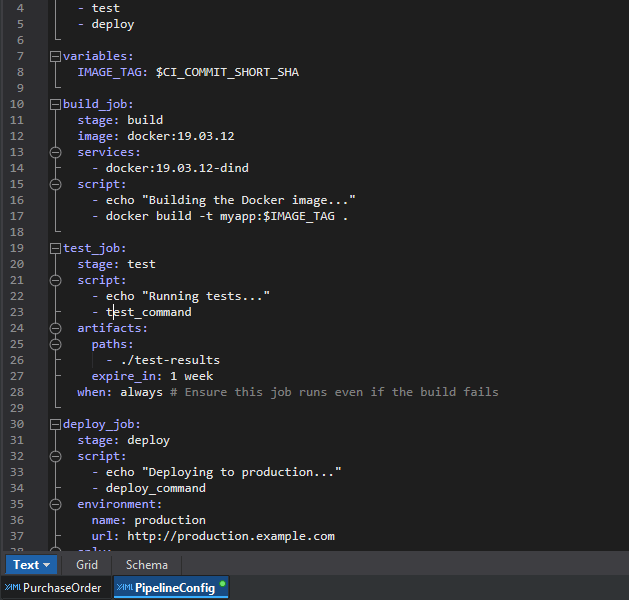Fold the build_job script block on line 15

pyautogui.click(x=55, y=184)
